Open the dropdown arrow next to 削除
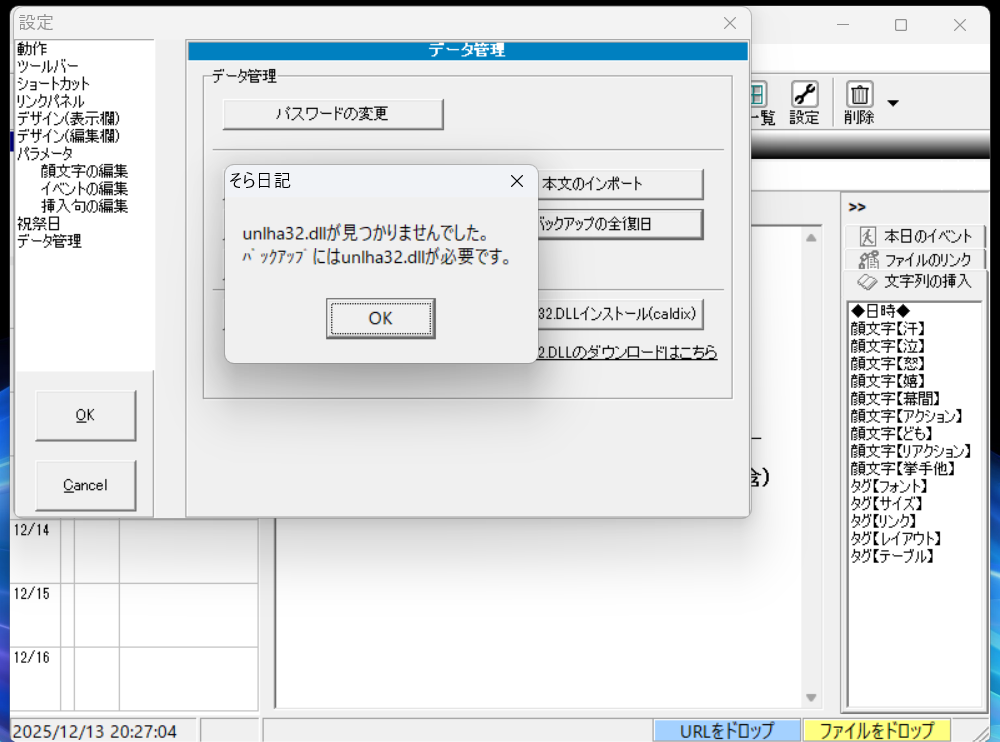 pyautogui.click(x=893, y=103)
